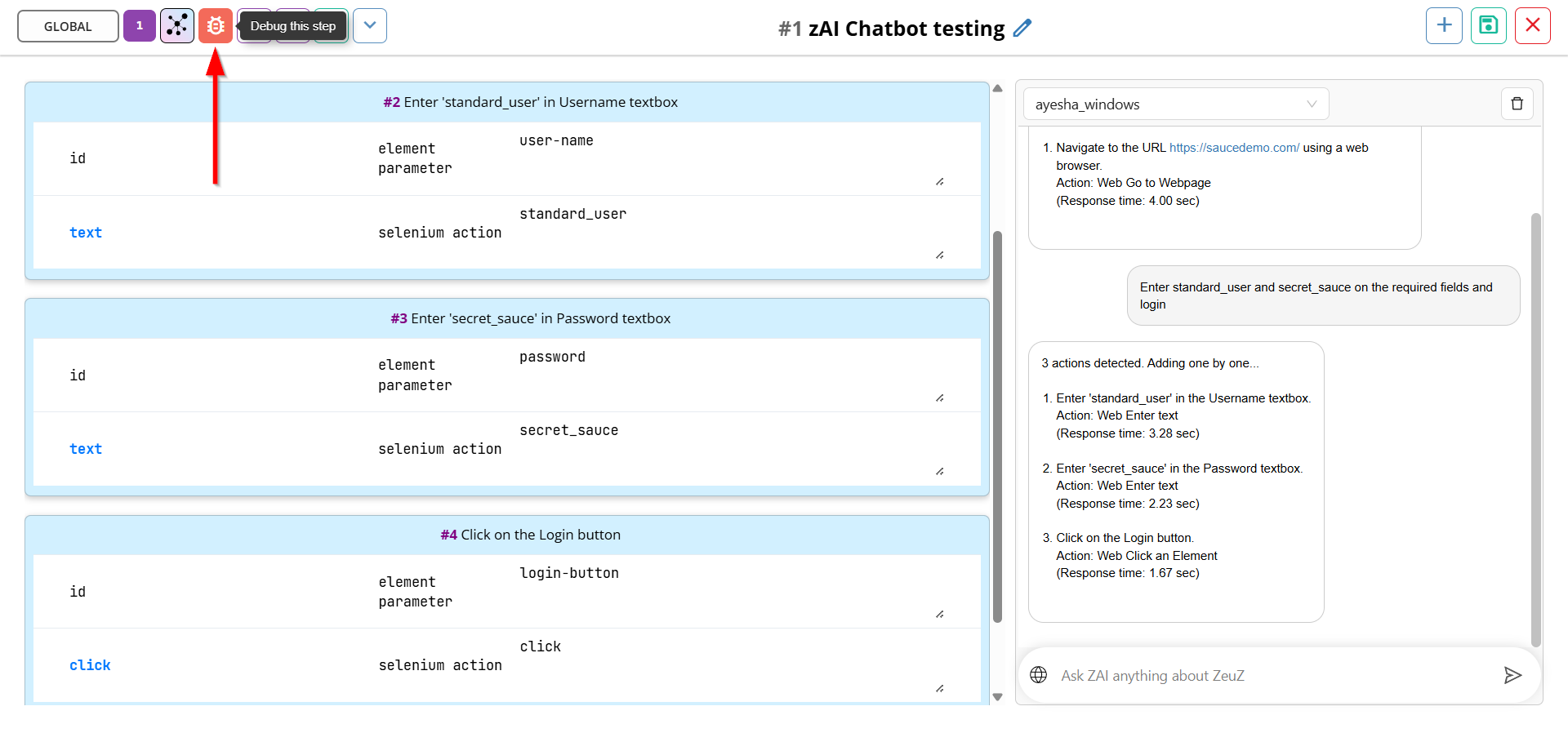Select the #3 Enter 'secret_sauce' step header

coord(507,318)
